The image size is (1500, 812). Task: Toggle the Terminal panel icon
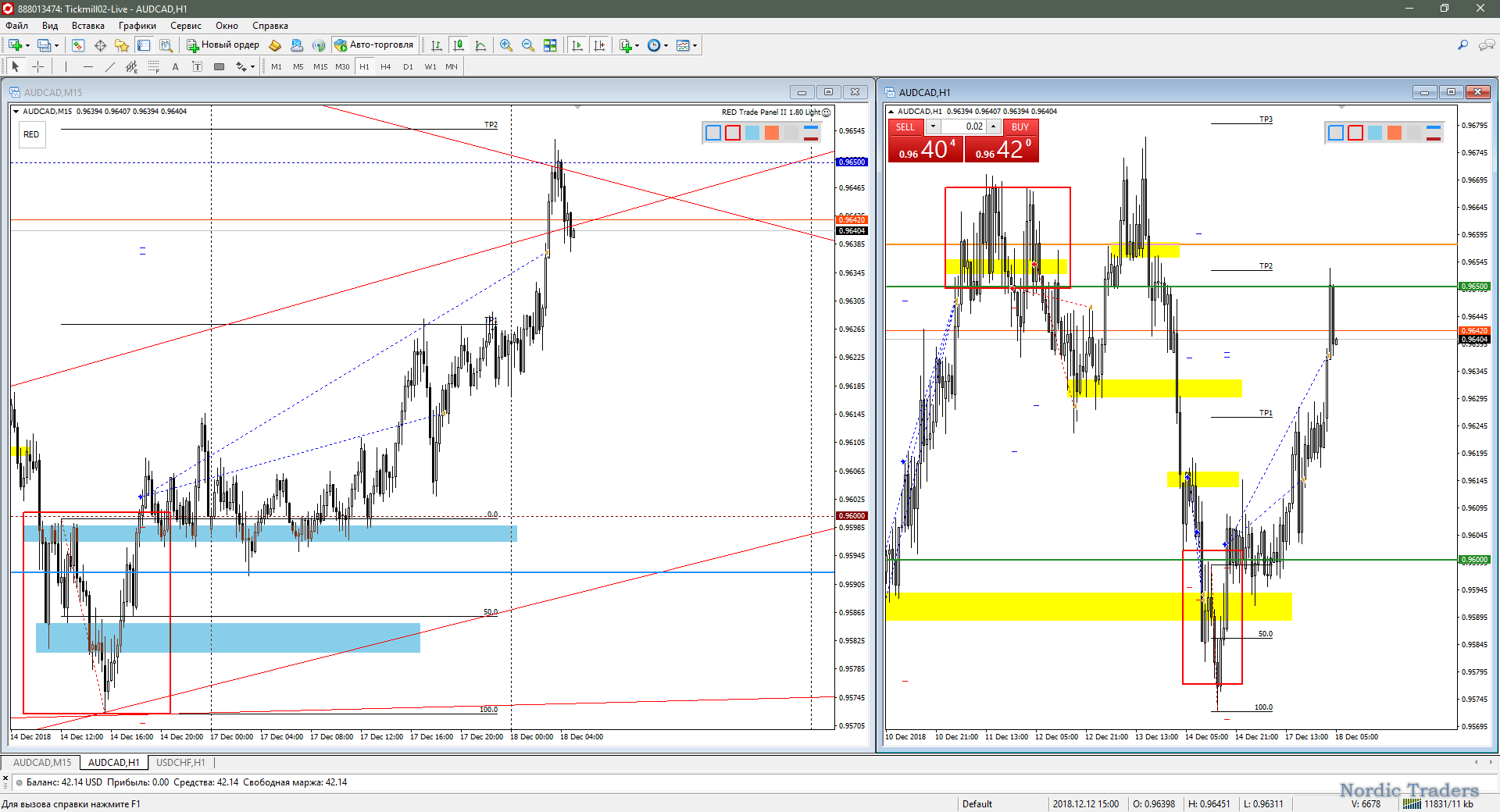coord(144,45)
